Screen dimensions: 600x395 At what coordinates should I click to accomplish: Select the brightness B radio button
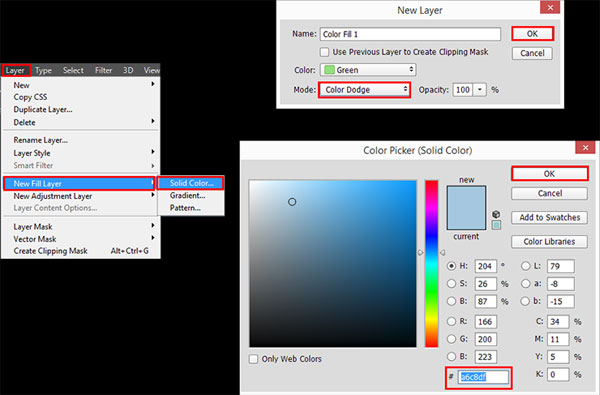[452, 301]
